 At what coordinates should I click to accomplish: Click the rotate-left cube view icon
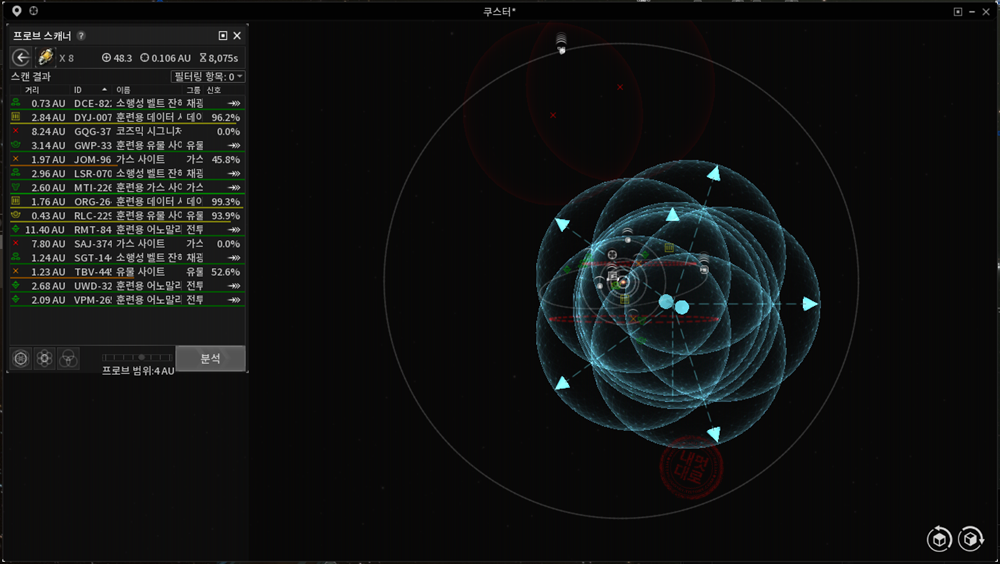tap(939, 539)
